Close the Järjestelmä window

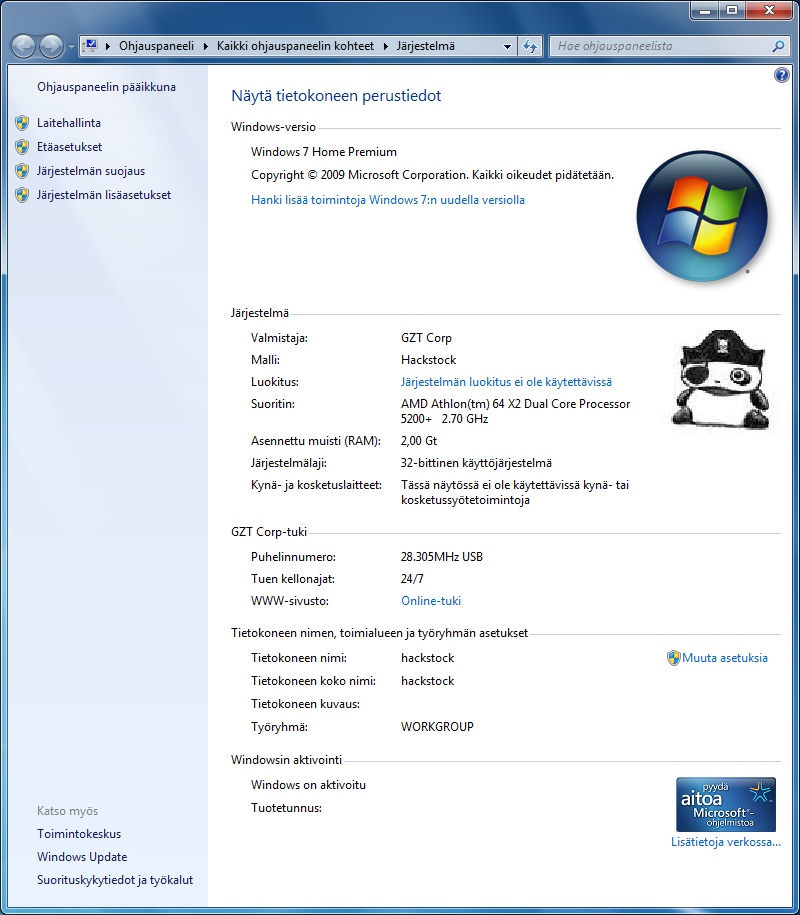[x=769, y=10]
